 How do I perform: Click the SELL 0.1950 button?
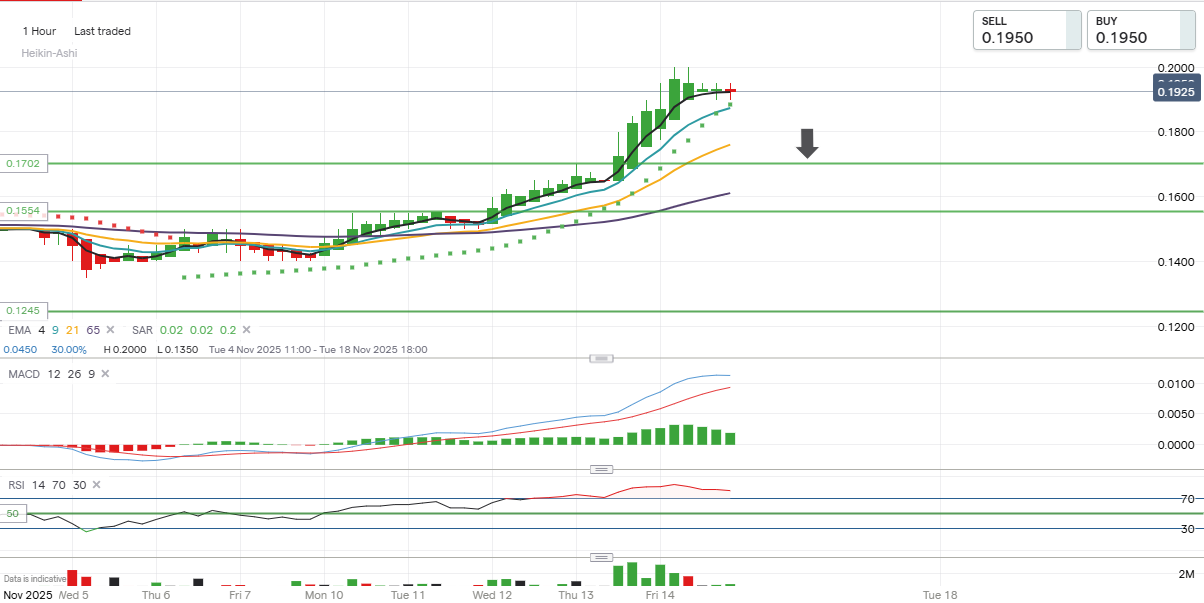(1027, 30)
